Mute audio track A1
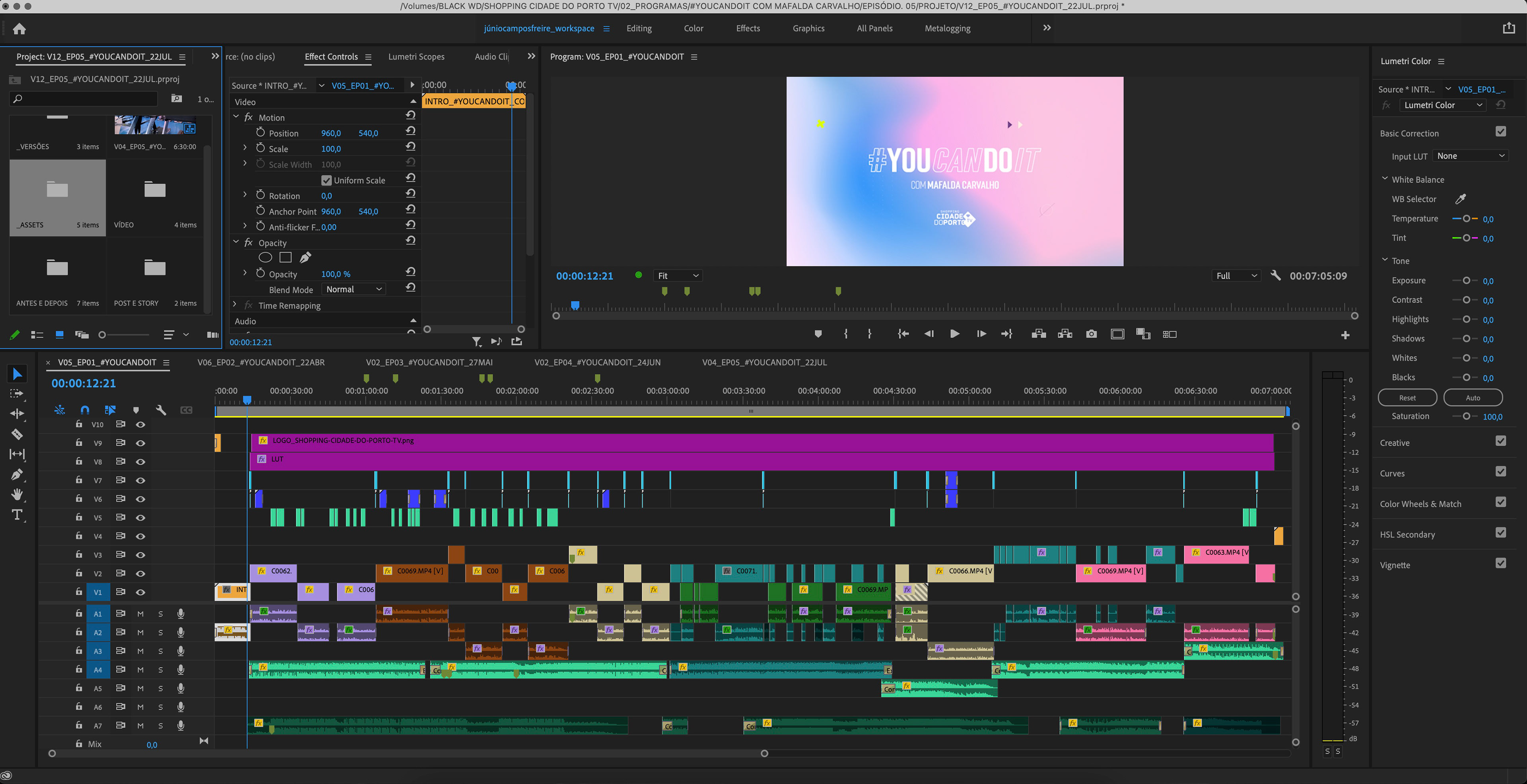Image resolution: width=1527 pixels, height=784 pixels. tap(140, 614)
